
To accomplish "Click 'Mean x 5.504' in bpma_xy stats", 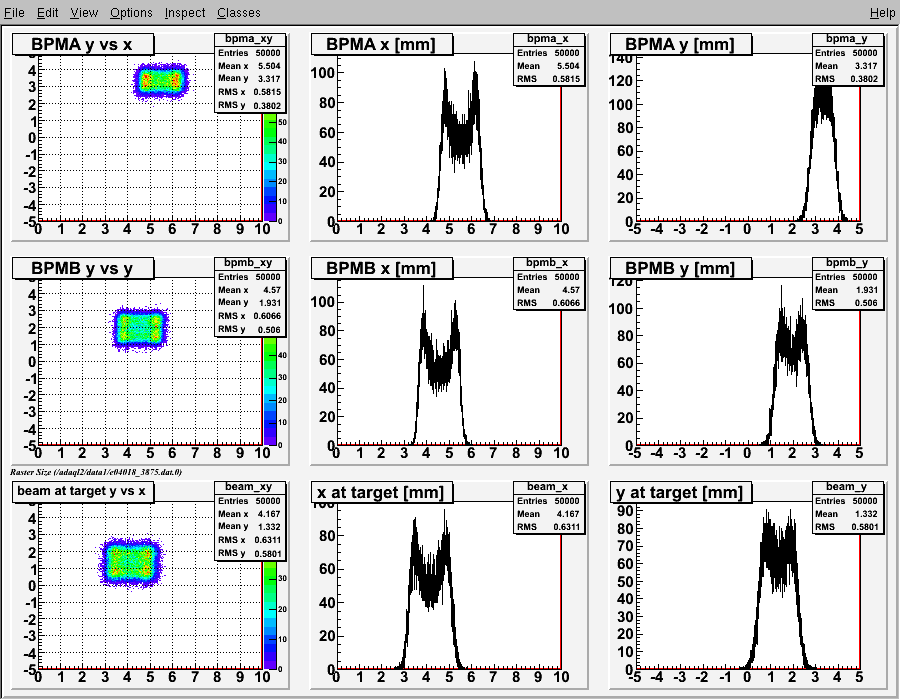I will coord(249,66).
